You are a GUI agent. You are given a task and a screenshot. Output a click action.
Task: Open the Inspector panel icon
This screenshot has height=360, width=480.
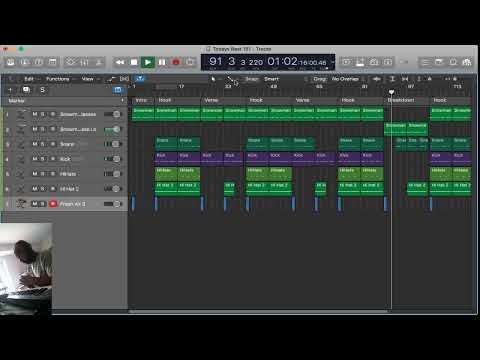pos(25,62)
